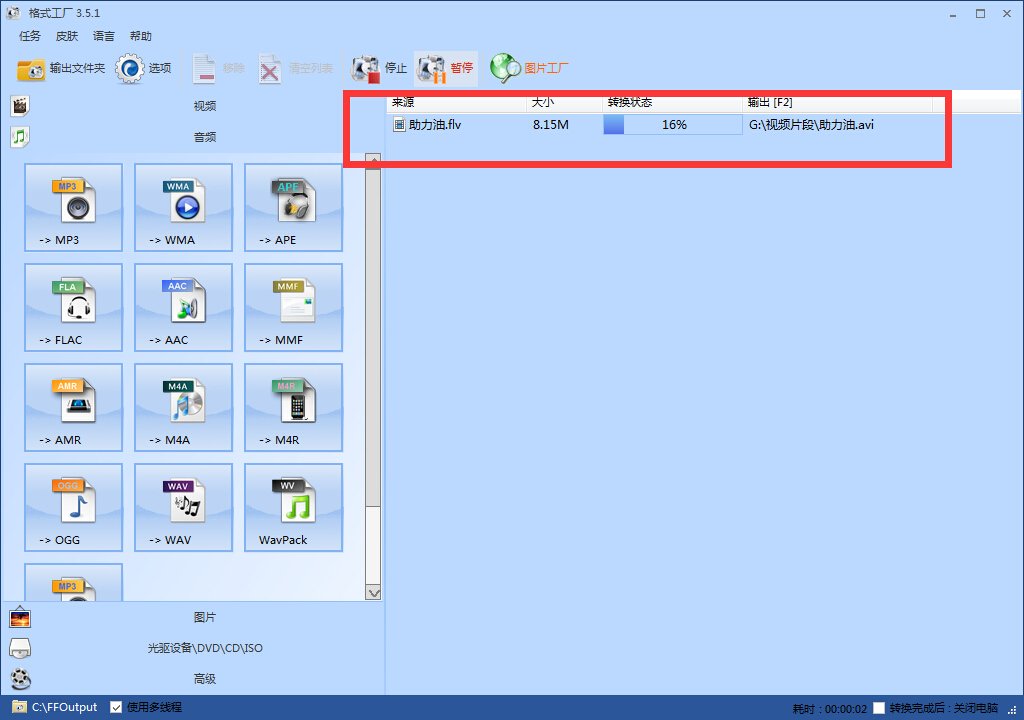Image resolution: width=1024 pixels, height=720 pixels.
Task: Select FLAC audio conversion tile
Action: point(73,307)
